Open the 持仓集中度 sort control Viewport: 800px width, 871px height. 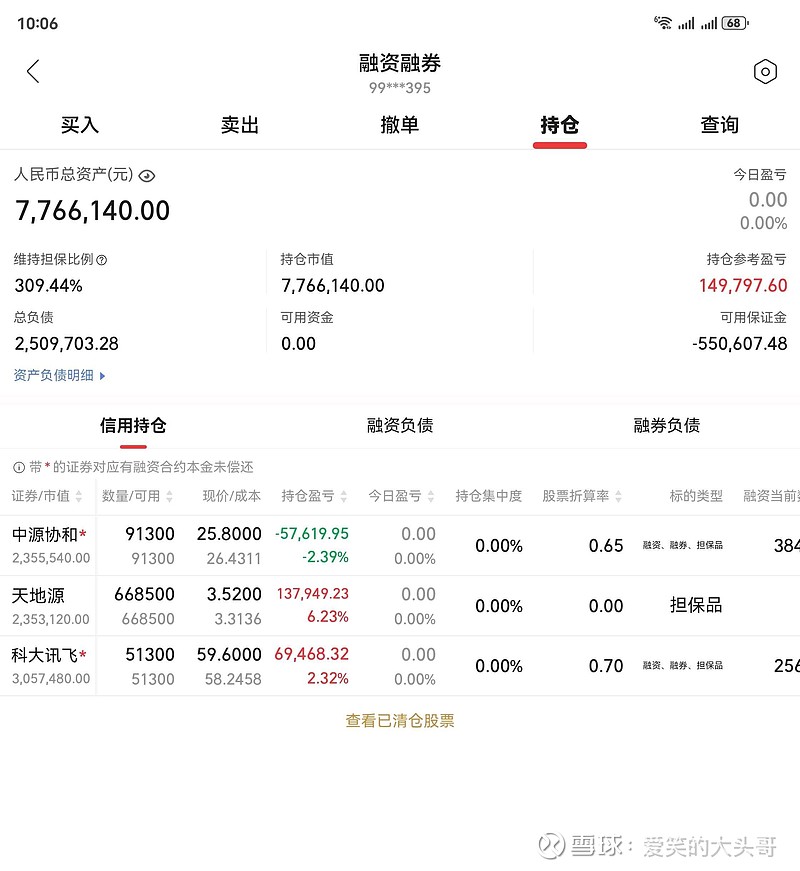coord(488,495)
